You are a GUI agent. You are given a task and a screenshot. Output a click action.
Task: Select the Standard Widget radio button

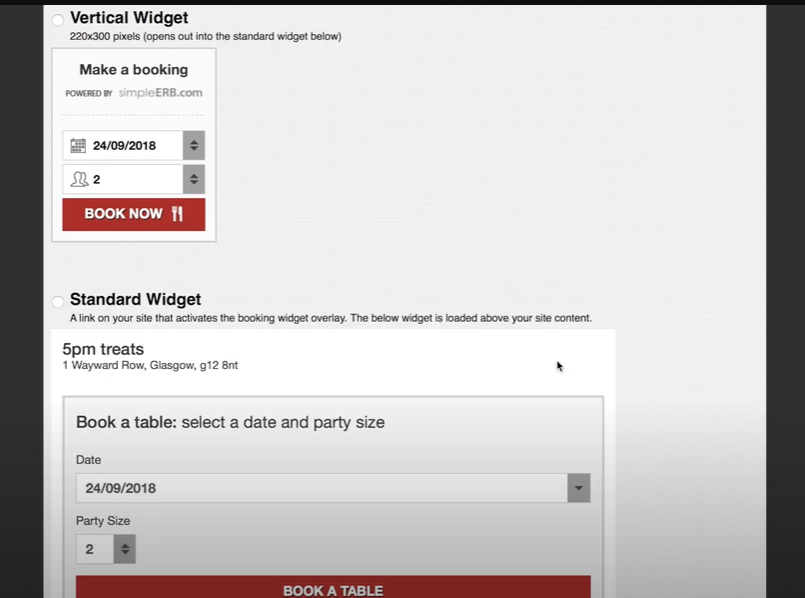[x=58, y=301]
